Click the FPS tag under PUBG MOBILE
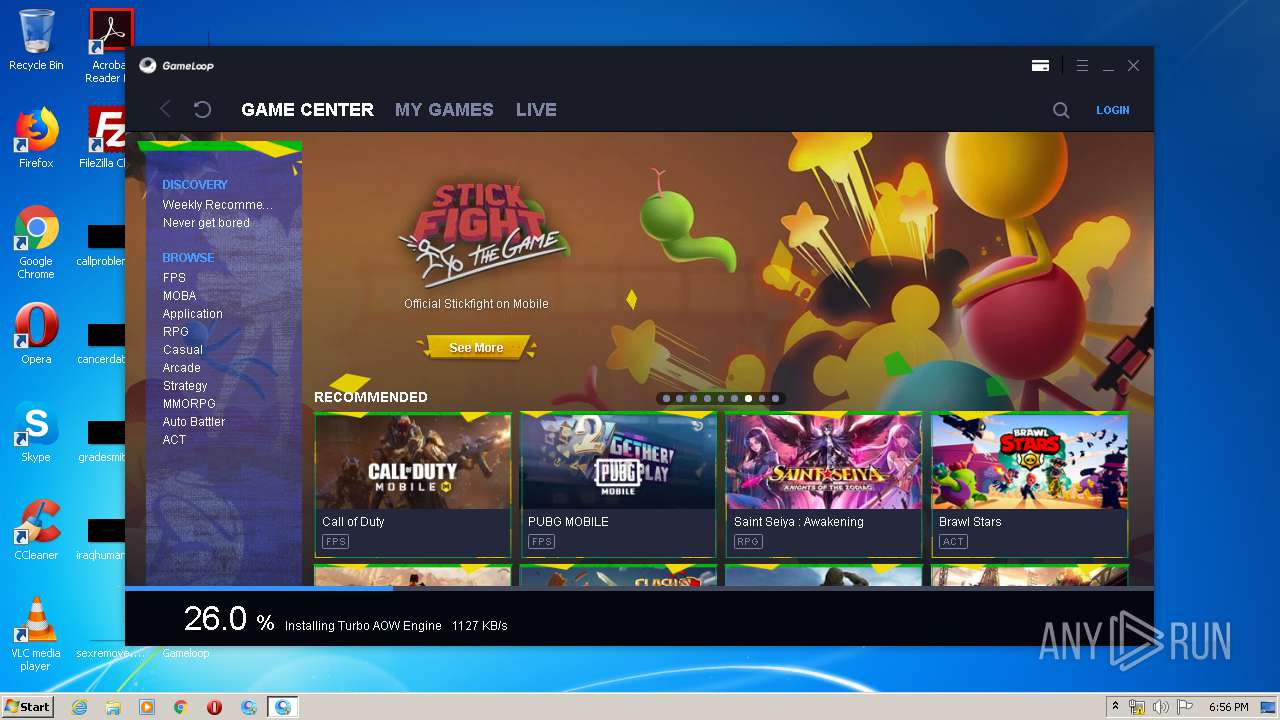Image resolution: width=1280 pixels, height=720 pixels. [541, 542]
